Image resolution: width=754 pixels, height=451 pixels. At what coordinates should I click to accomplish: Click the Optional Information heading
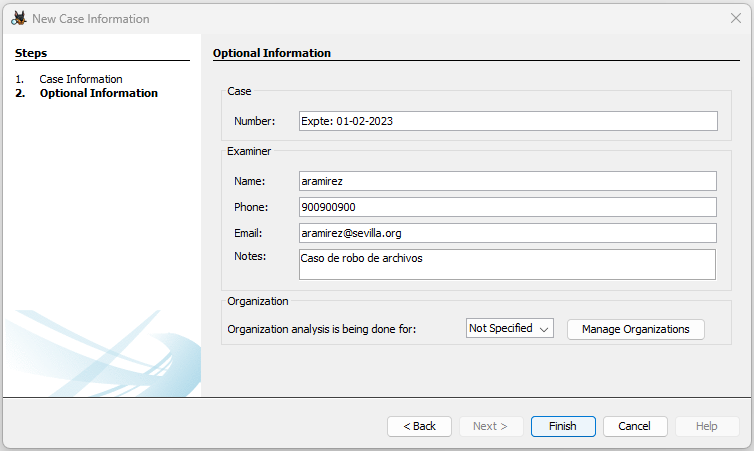[x=272, y=53]
